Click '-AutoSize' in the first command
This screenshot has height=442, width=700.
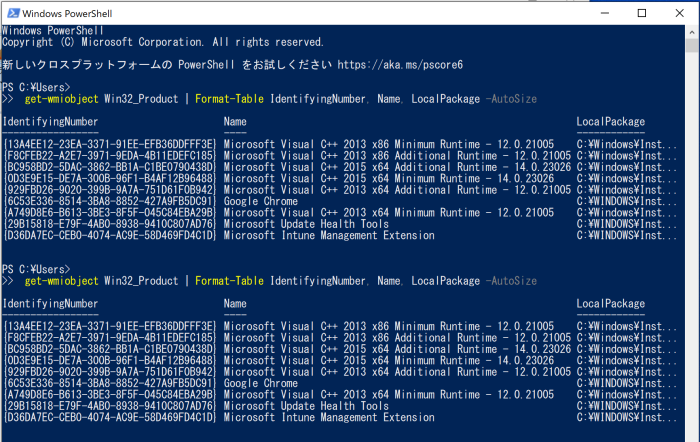pos(511,99)
